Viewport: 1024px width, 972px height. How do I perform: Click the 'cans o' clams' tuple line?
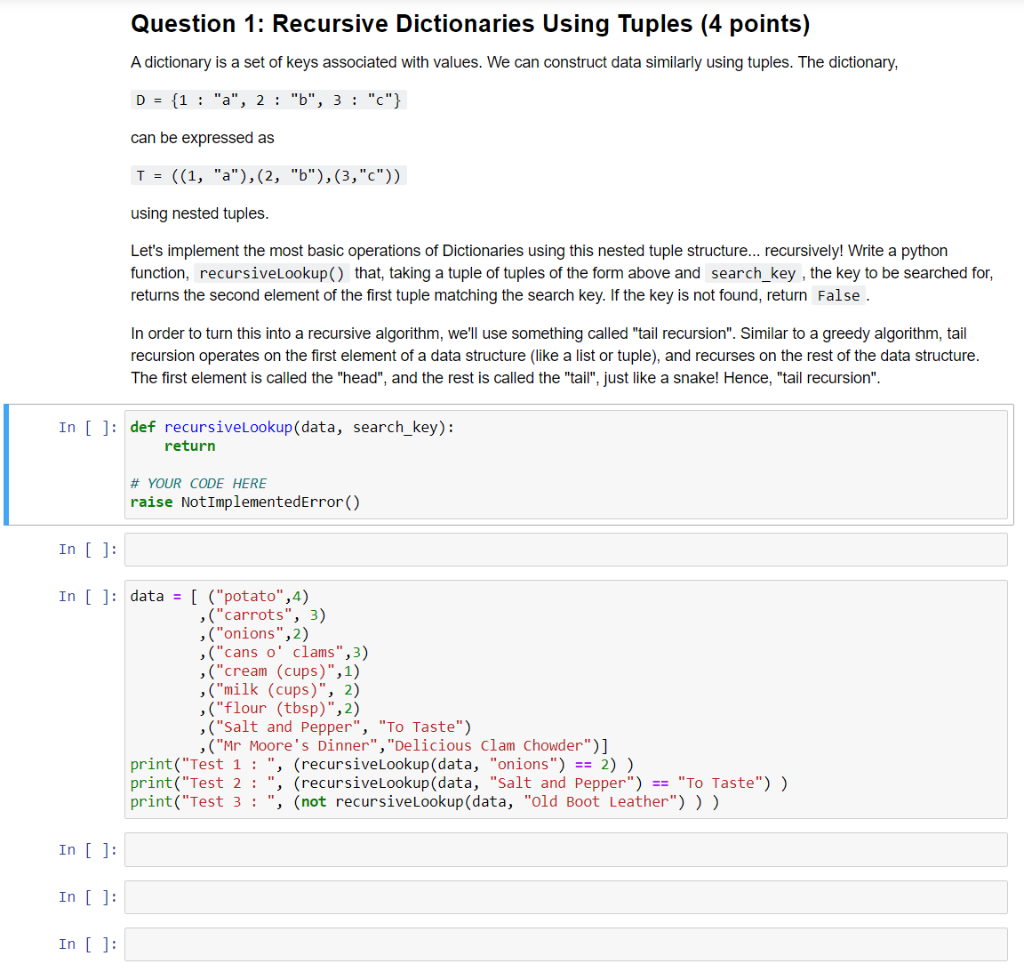(284, 653)
